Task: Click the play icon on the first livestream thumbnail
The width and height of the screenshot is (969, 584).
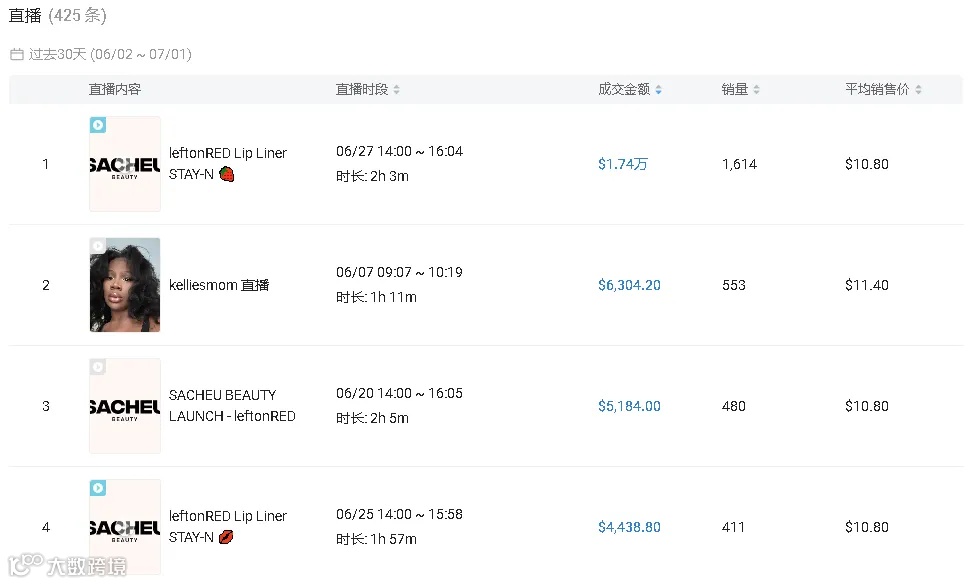Action: coord(98,125)
